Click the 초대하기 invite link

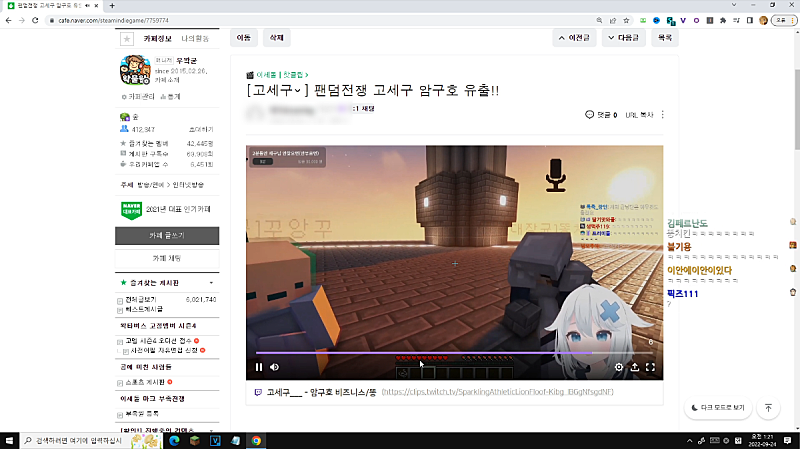(x=201, y=130)
